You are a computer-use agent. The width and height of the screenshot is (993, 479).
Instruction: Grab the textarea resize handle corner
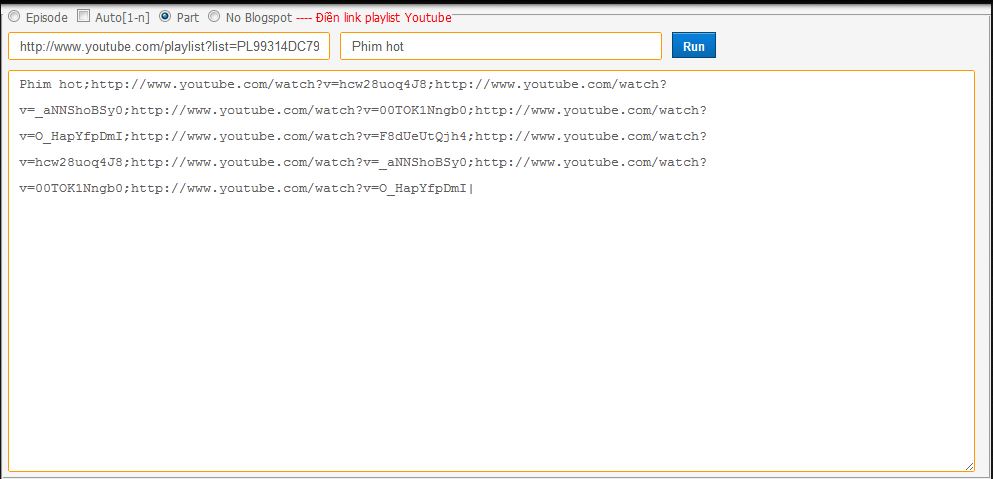click(969, 466)
